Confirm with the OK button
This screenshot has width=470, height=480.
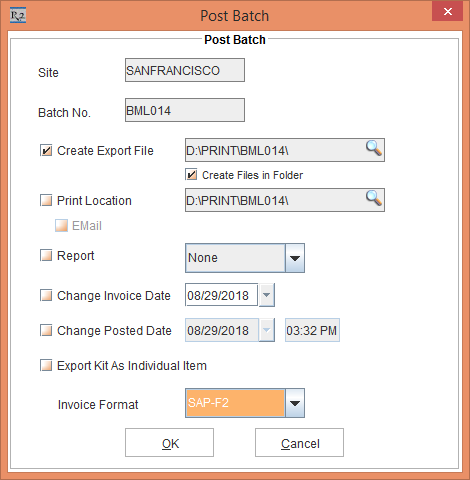click(x=169, y=443)
